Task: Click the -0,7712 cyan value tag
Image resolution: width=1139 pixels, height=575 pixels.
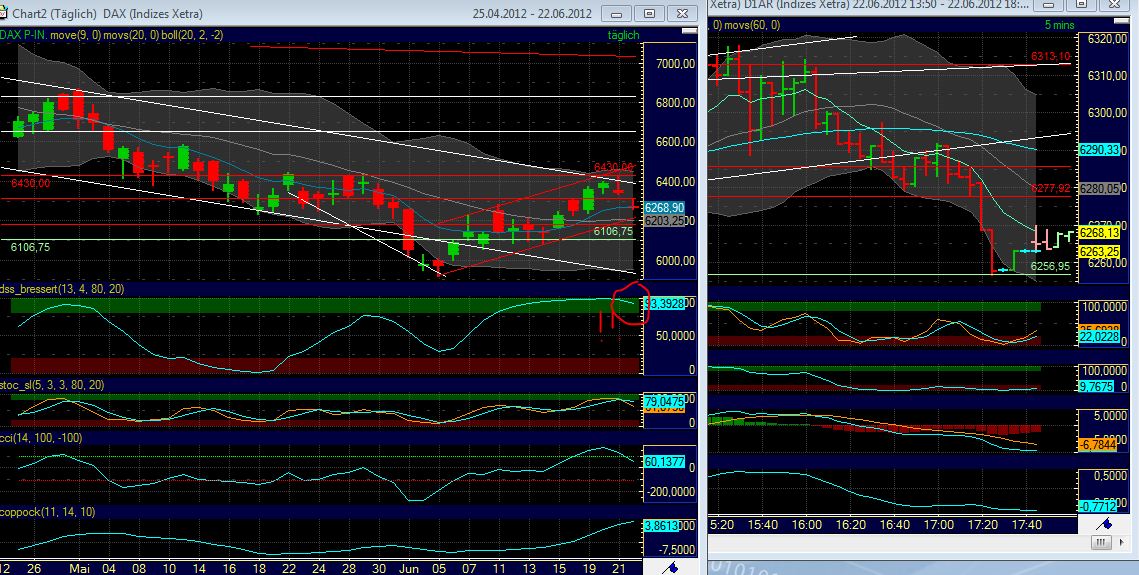Action: (x=1098, y=506)
